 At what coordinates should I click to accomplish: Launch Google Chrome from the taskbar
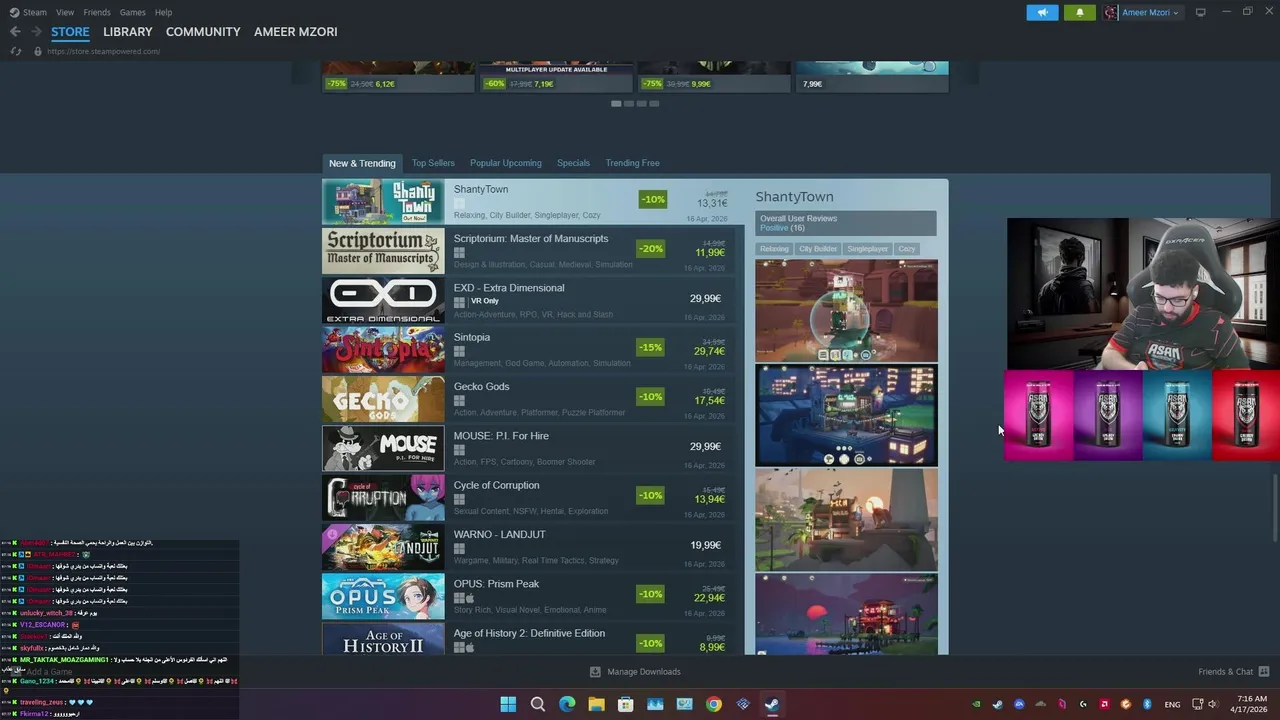click(713, 704)
